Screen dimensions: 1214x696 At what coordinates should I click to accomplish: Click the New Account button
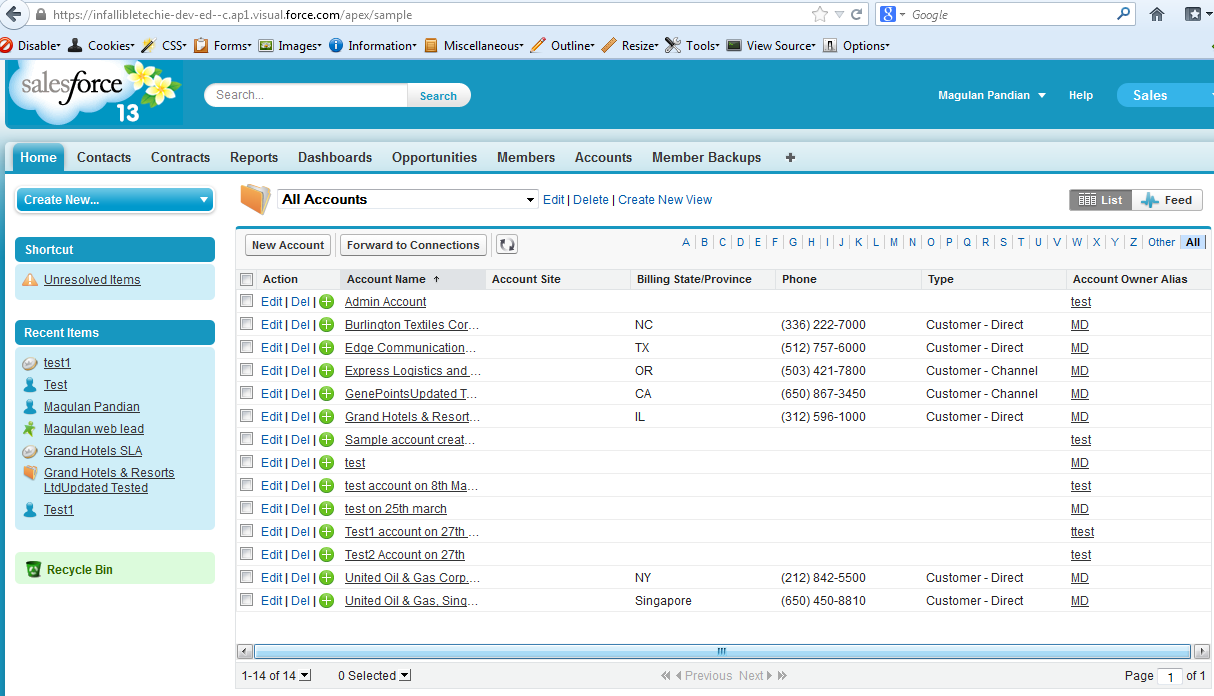288,245
